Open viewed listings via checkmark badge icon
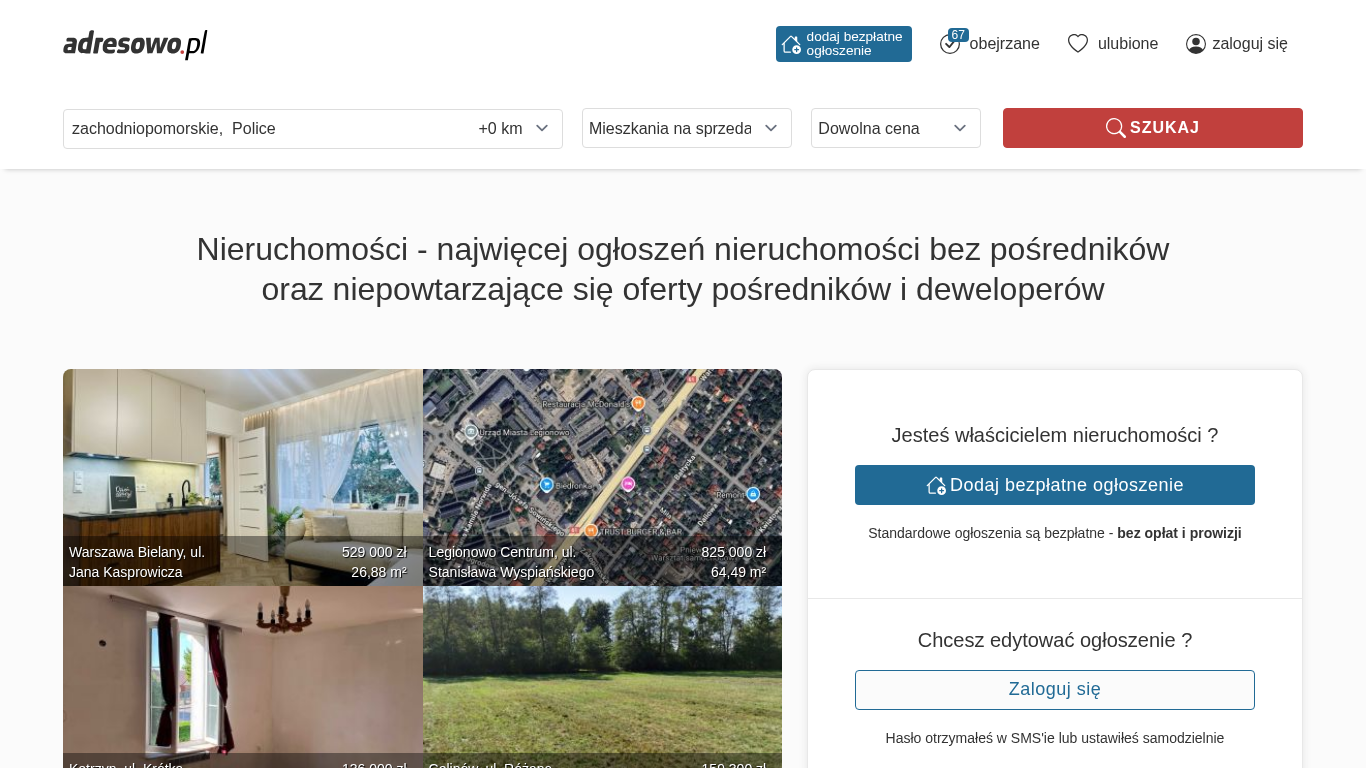The width and height of the screenshot is (1366, 768). tap(950, 44)
